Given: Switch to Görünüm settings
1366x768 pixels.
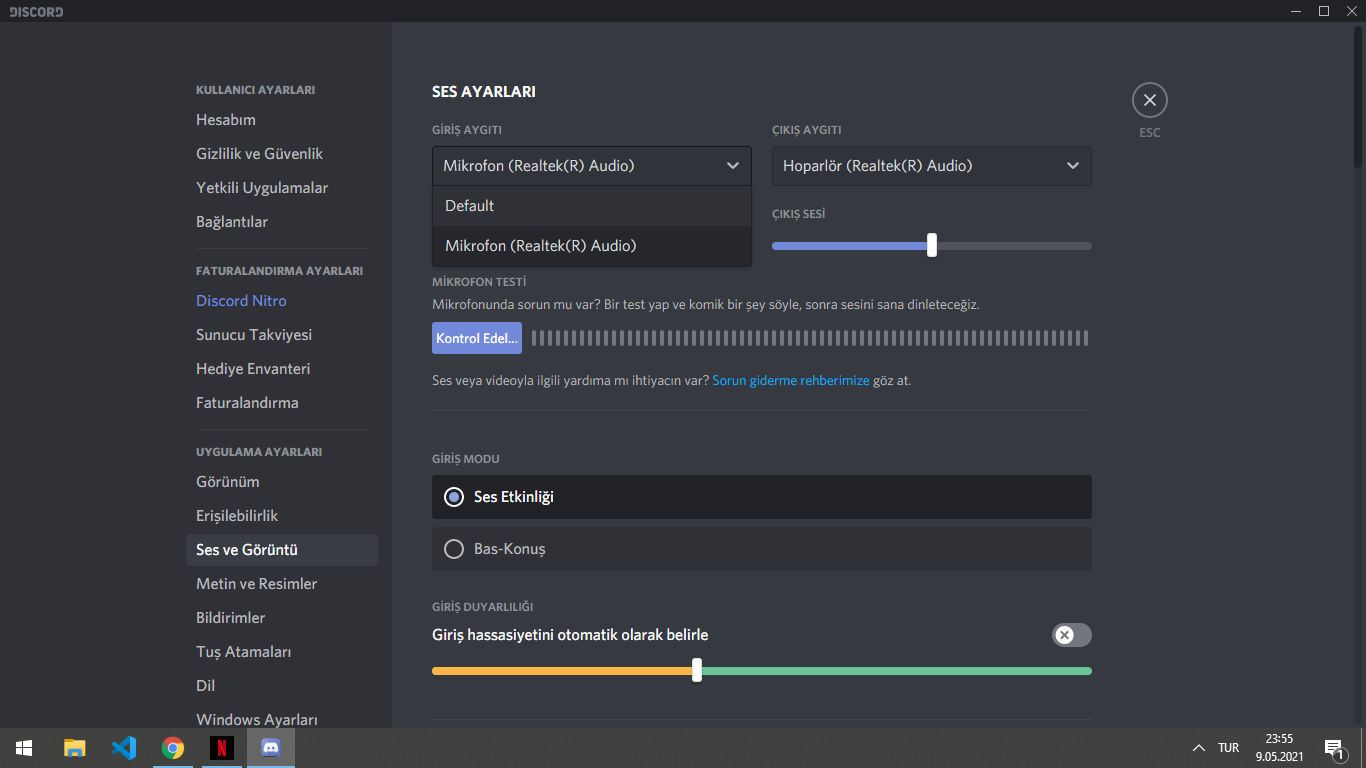Looking at the screenshot, I should (282, 482).
